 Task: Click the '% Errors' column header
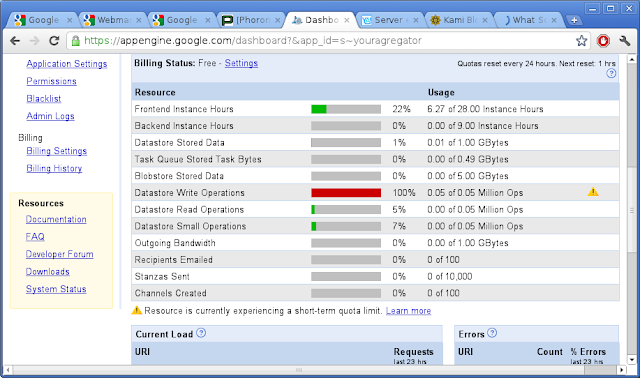pos(588,352)
